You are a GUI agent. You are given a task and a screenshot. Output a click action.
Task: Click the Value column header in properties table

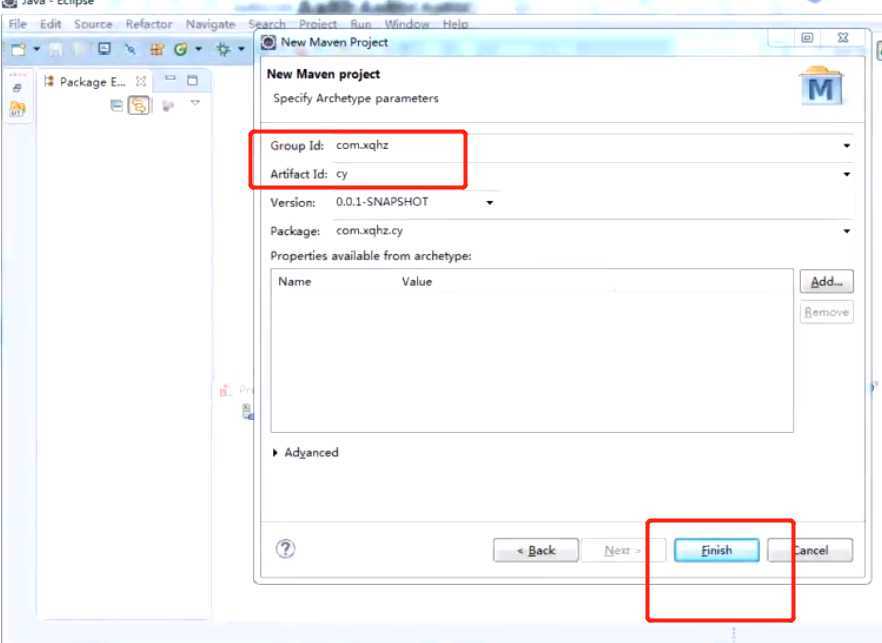(417, 282)
